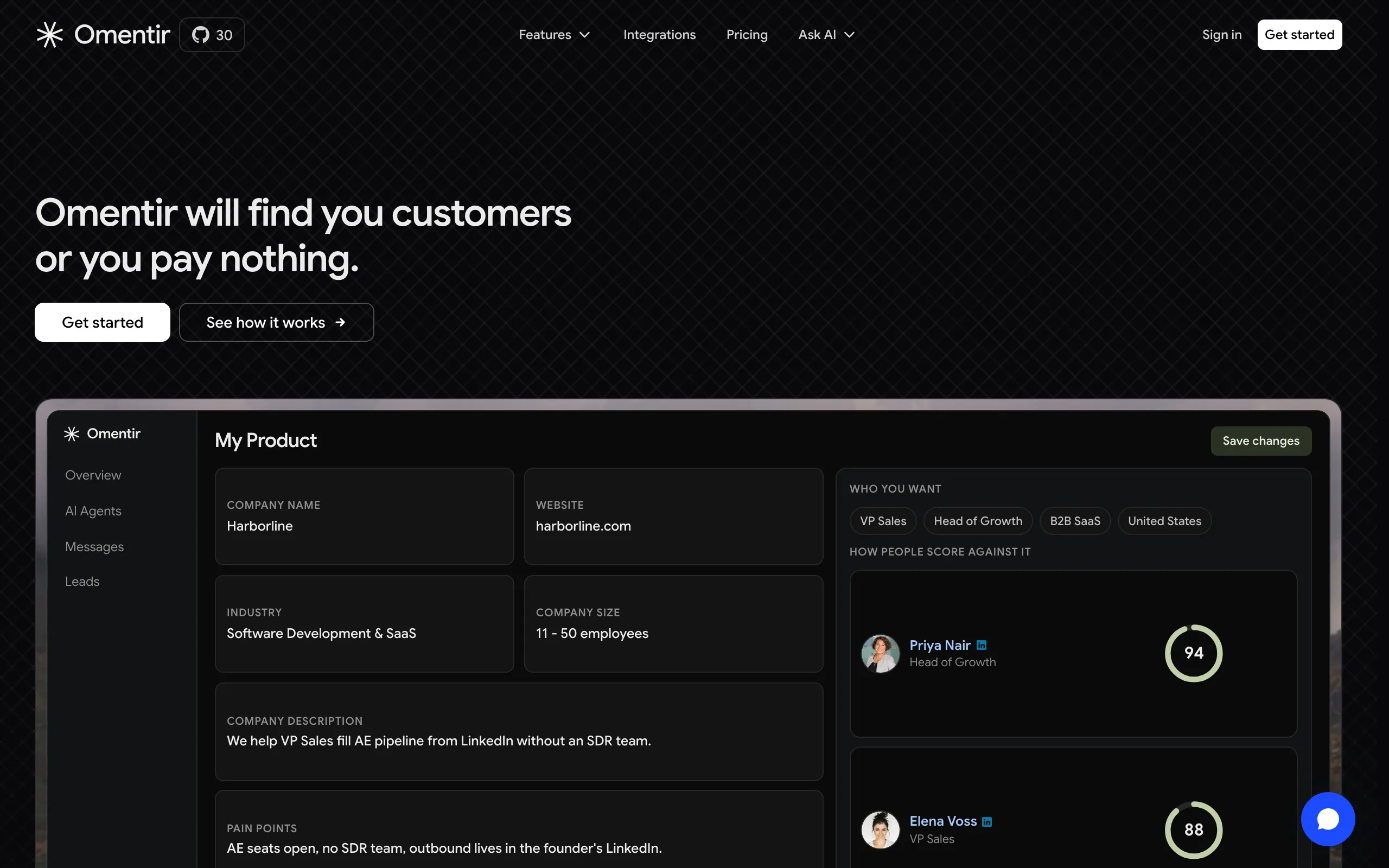Click the Save changes button
This screenshot has height=868, width=1389.
(x=1261, y=441)
